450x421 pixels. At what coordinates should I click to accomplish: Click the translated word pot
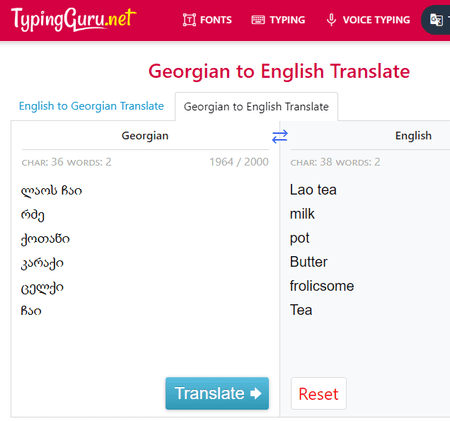coord(300,239)
